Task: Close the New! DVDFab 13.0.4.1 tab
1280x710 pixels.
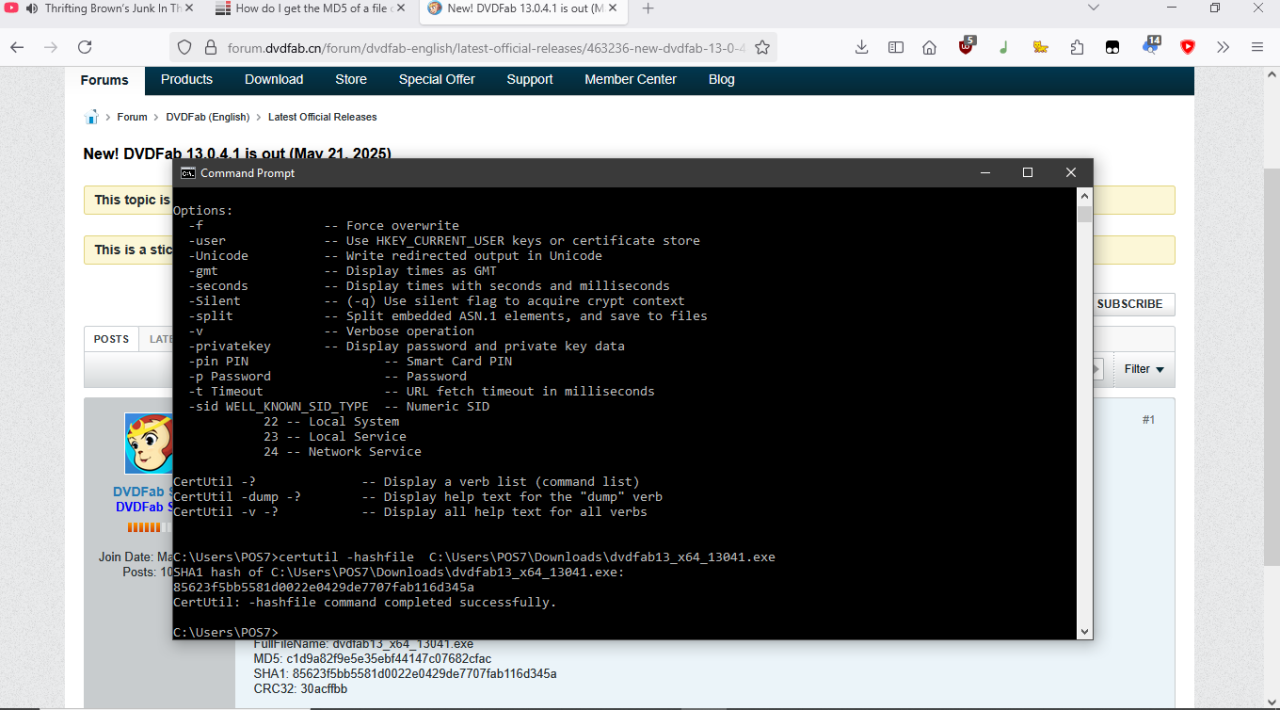Action: click(x=613, y=8)
